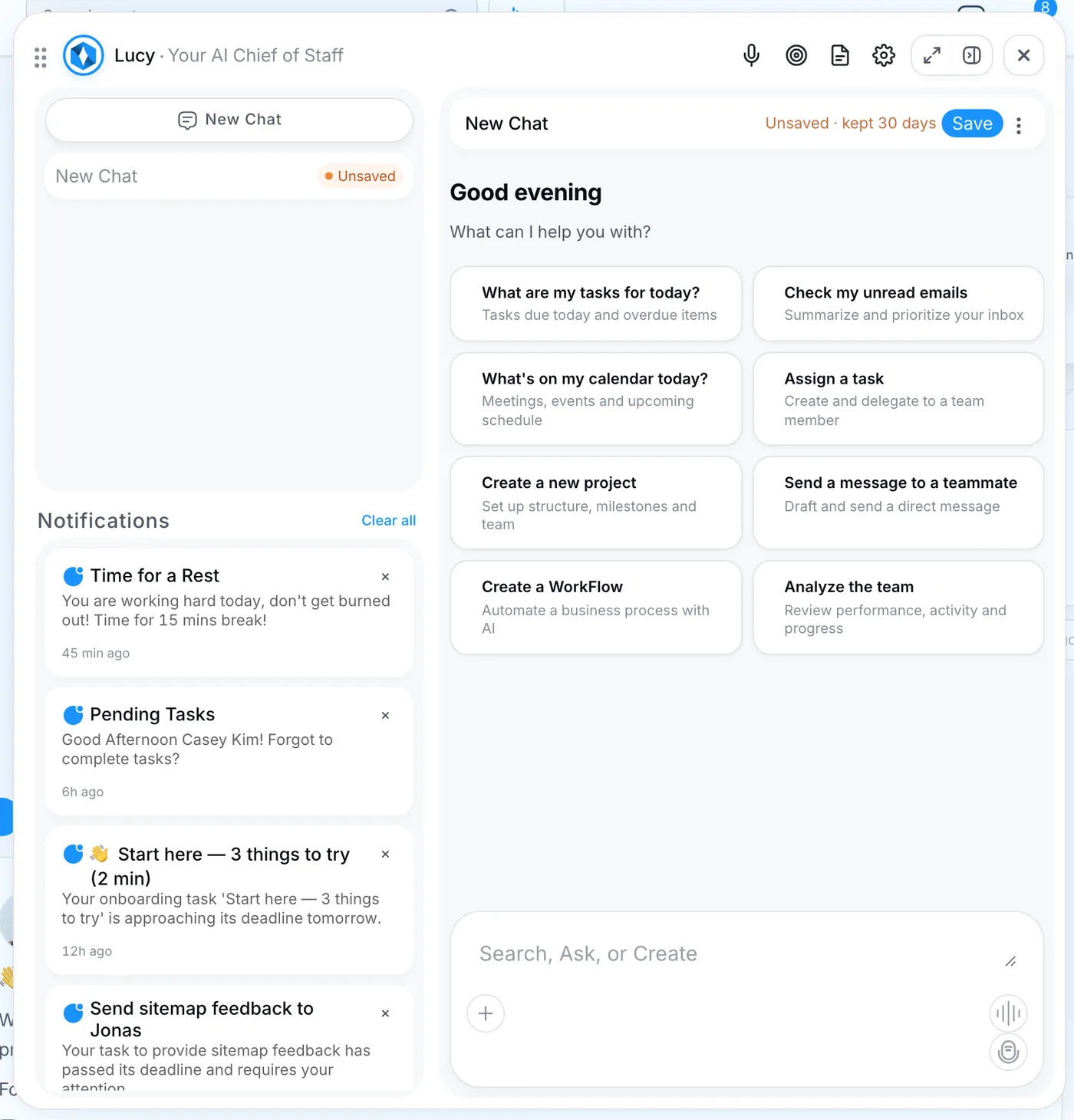Click the blue Lucy icon on Pending Tasks
This screenshot has height=1120, width=1074.
coord(73,715)
